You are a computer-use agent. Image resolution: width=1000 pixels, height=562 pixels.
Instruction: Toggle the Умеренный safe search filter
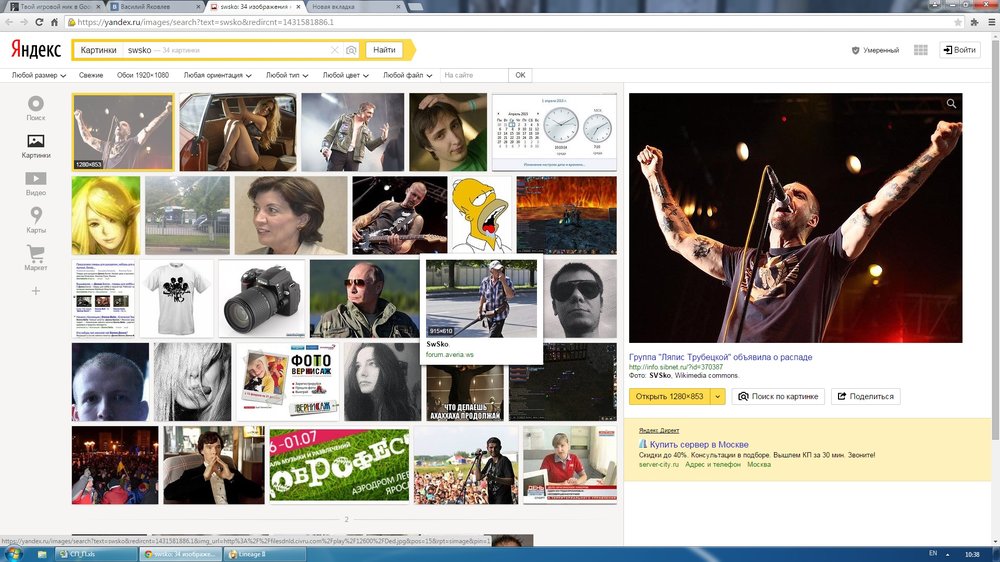point(875,50)
